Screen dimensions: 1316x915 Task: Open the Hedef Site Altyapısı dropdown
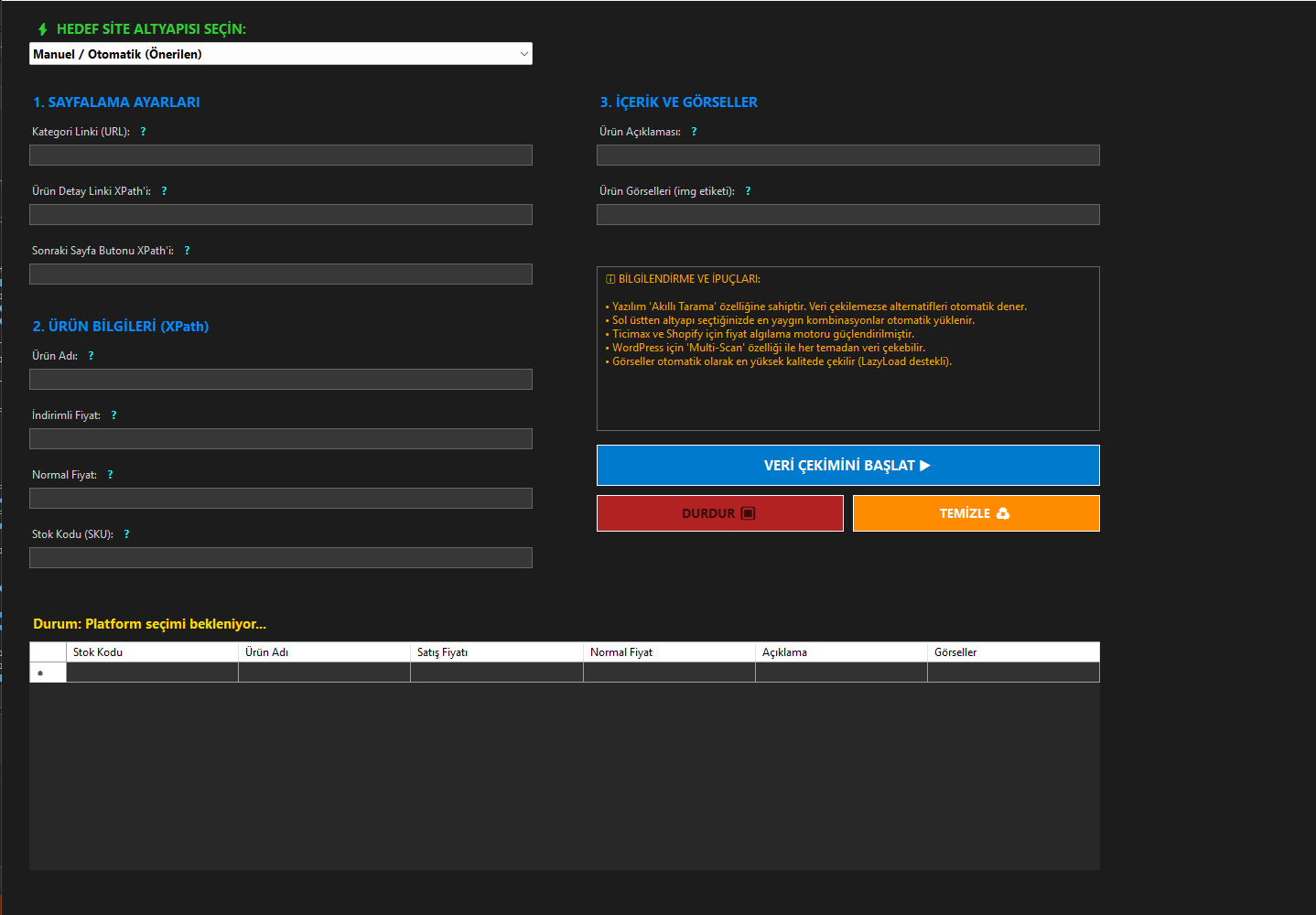pos(280,54)
